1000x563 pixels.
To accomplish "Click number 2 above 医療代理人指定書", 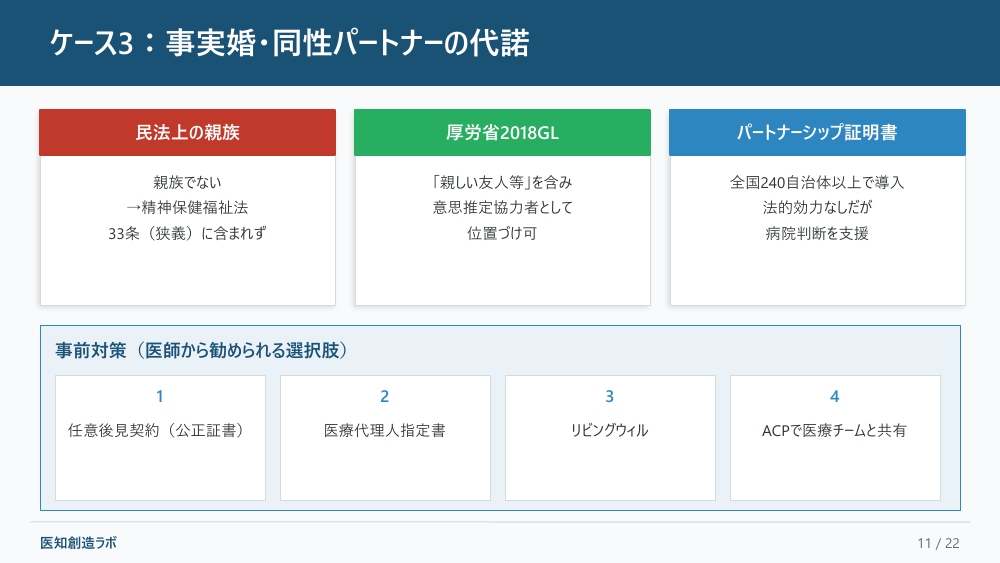I will pyautogui.click(x=385, y=397).
